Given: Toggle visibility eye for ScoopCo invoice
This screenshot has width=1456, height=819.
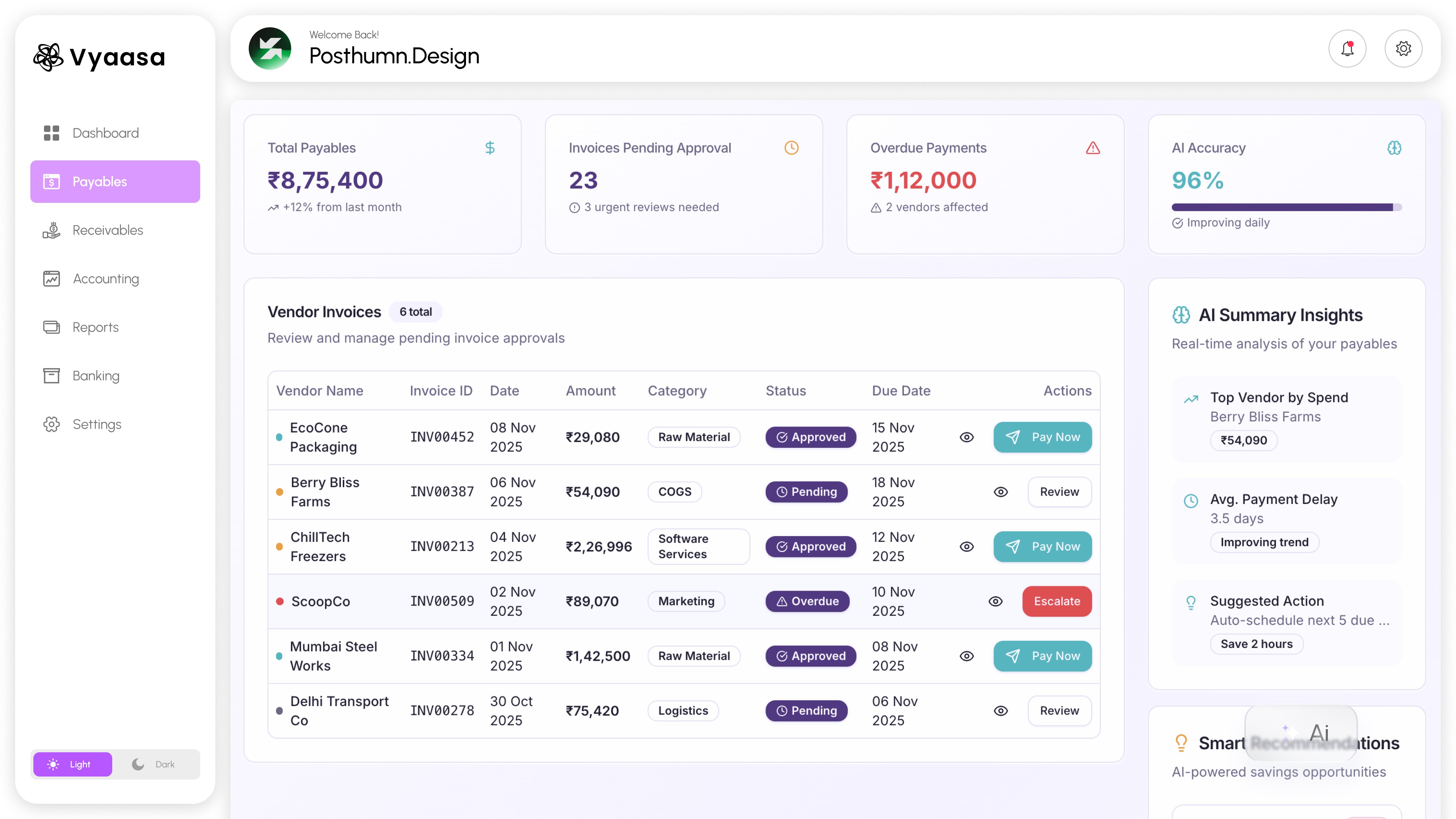Looking at the screenshot, I should tap(995, 601).
